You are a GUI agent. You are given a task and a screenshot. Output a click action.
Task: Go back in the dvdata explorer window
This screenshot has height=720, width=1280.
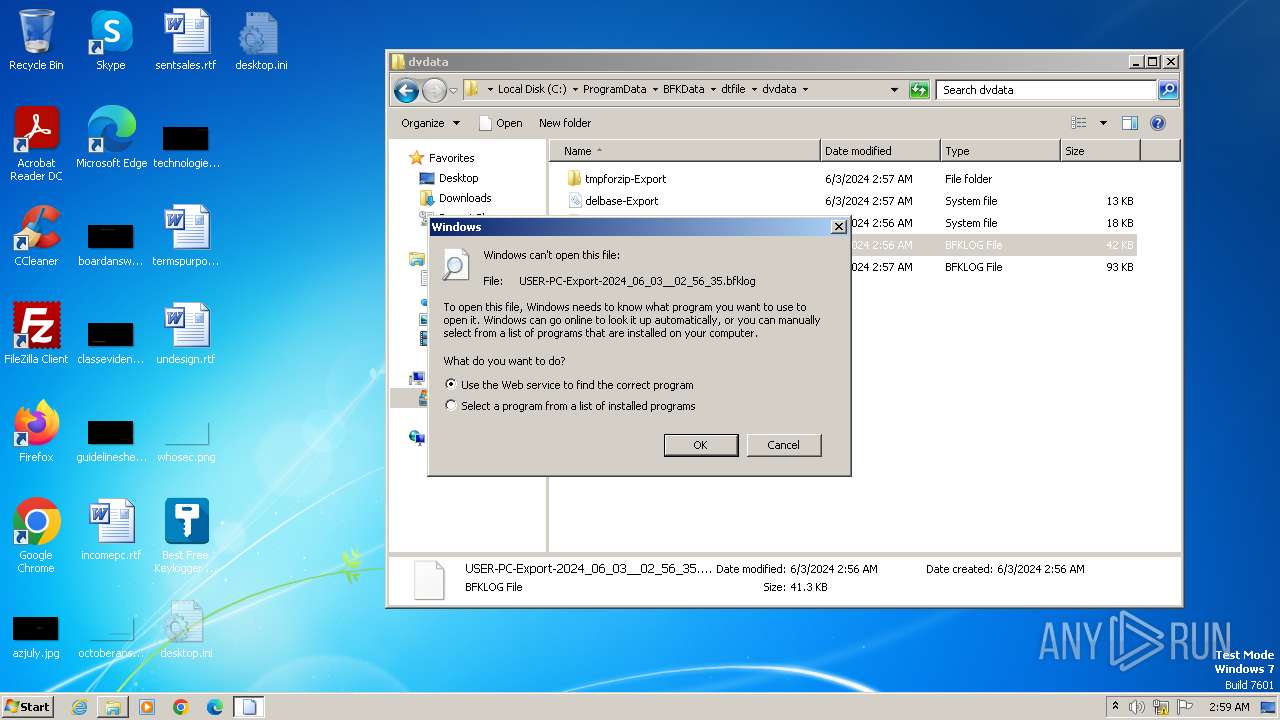[x=406, y=90]
